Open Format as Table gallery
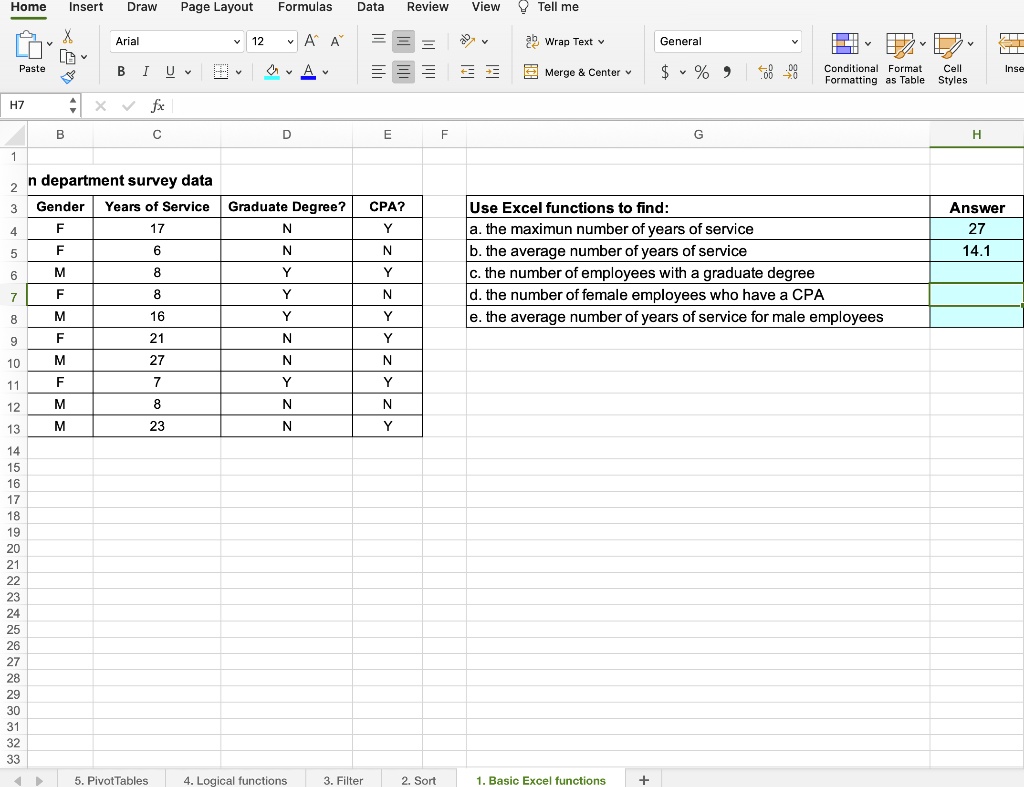Screen dimensions: 1024x787 (904, 59)
